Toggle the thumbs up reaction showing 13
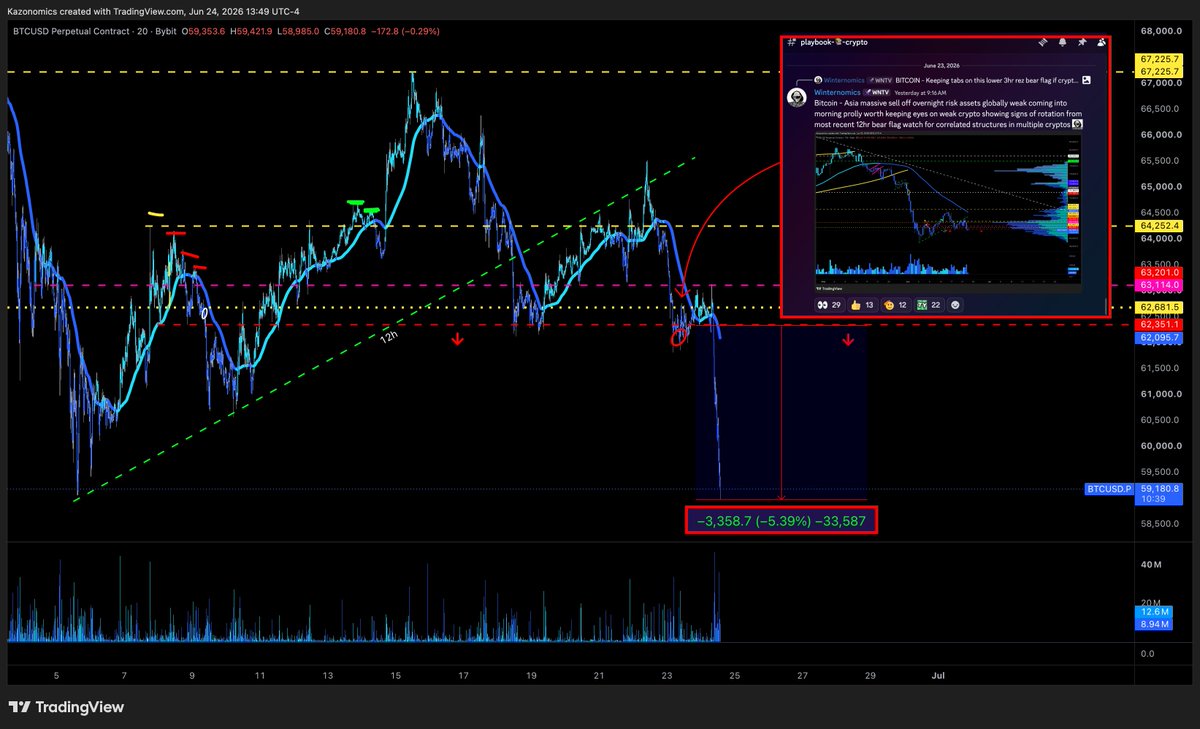Image resolution: width=1200 pixels, height=729 pixels. (861, 304)
